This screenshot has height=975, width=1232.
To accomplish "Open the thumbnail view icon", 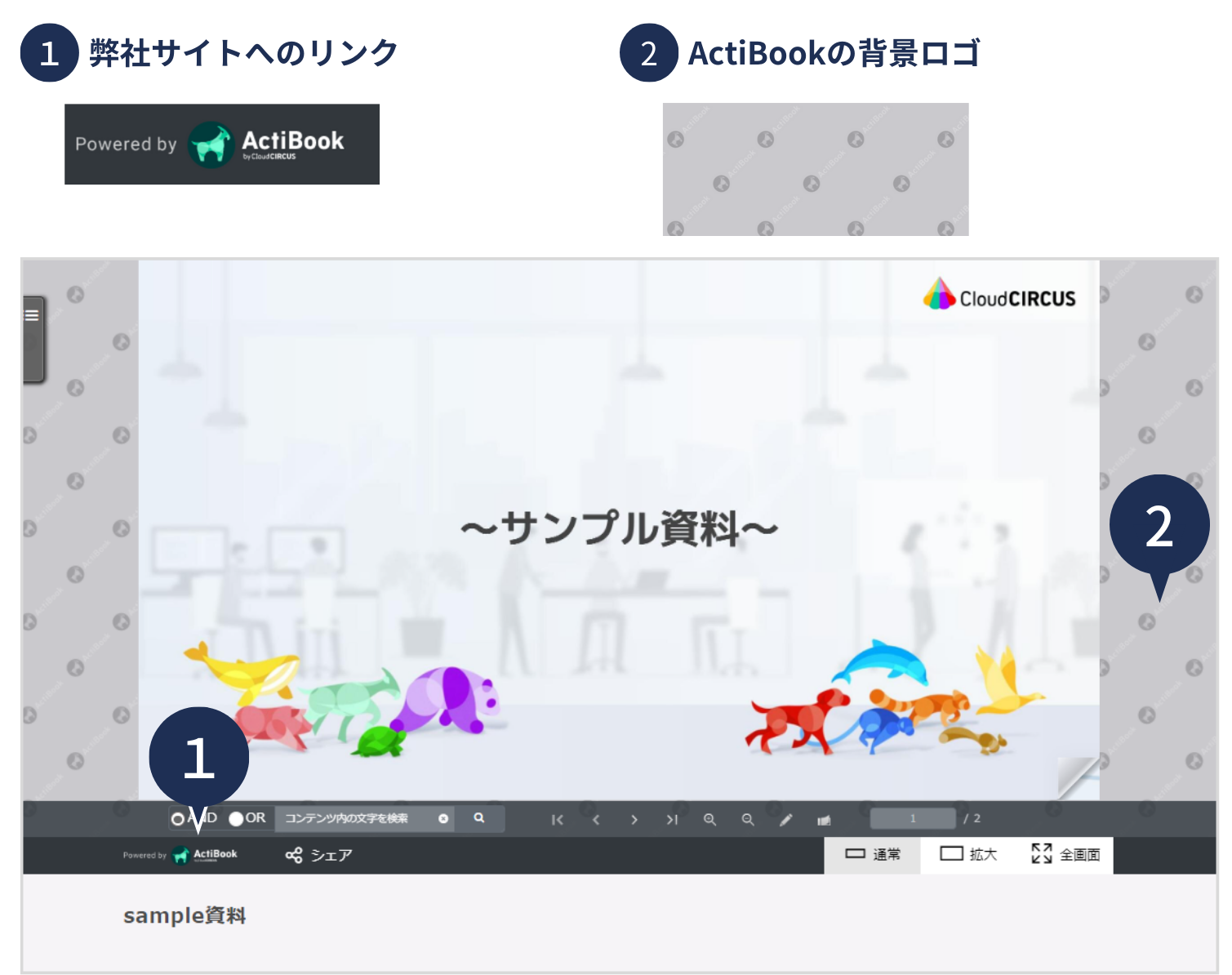I will coord(825,819).
